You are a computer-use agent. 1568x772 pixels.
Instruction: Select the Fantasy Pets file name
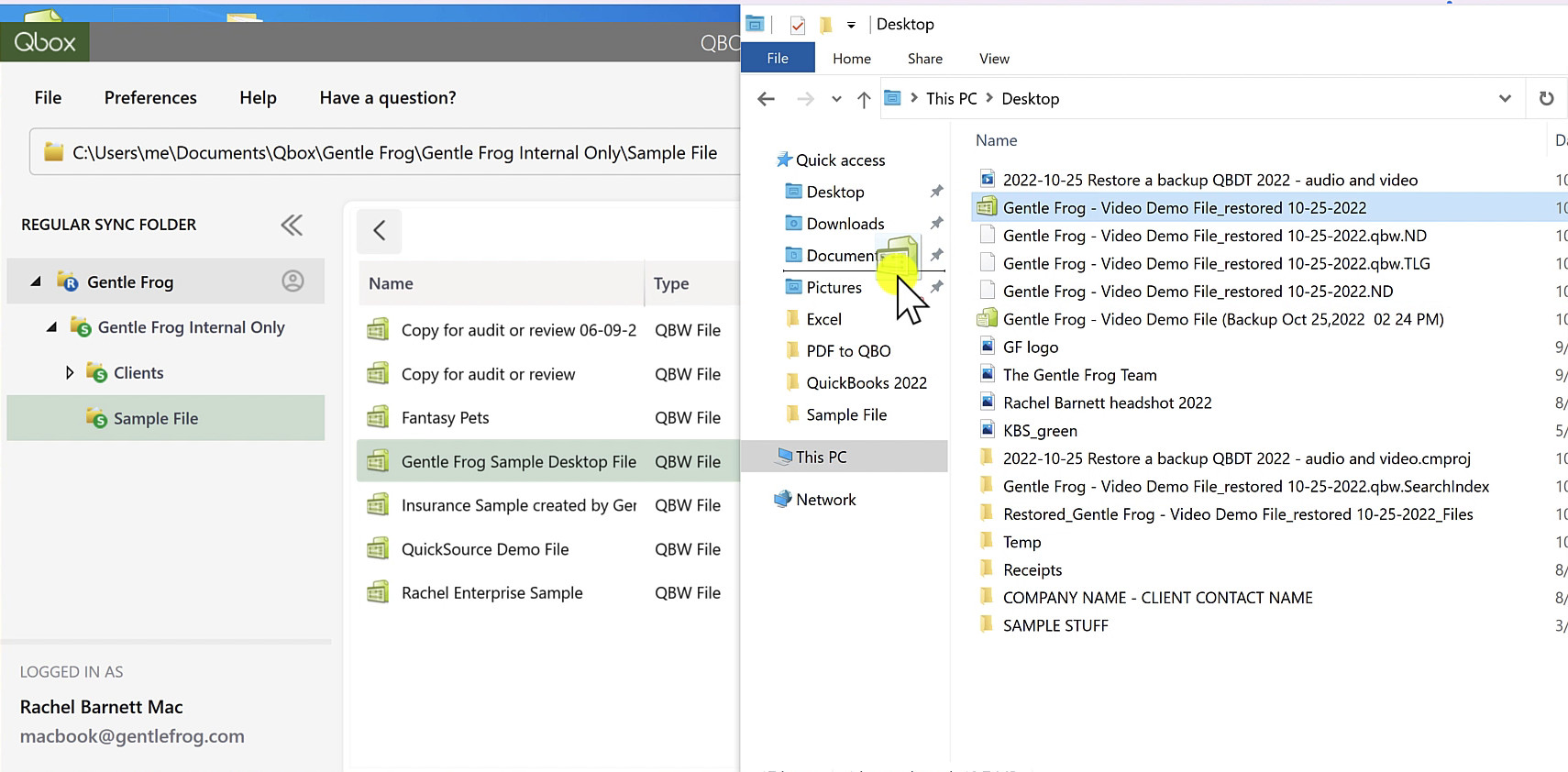pos(446,418)
